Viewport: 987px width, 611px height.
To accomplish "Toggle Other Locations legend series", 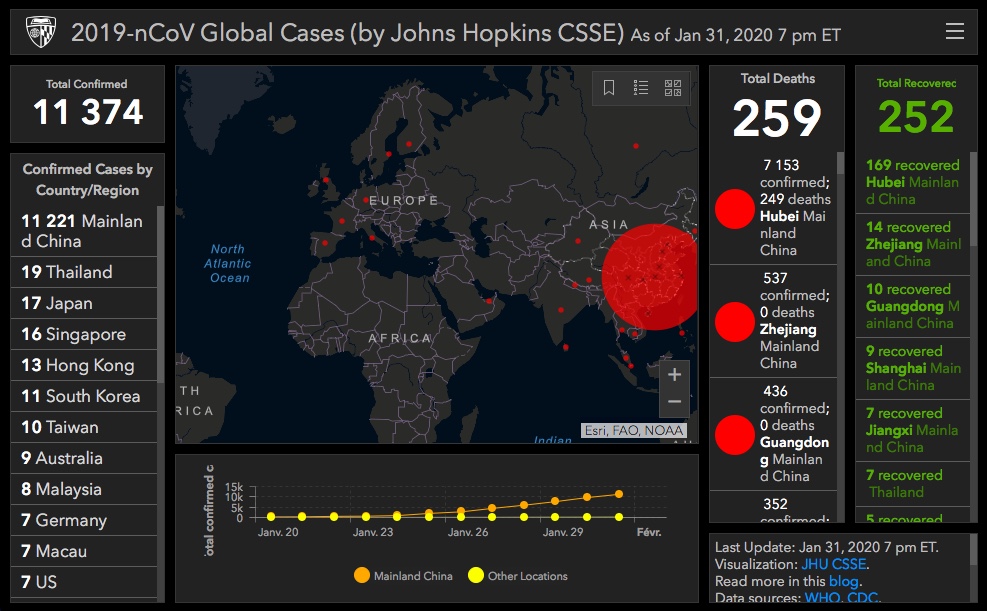I will click(x=518, y=576).
